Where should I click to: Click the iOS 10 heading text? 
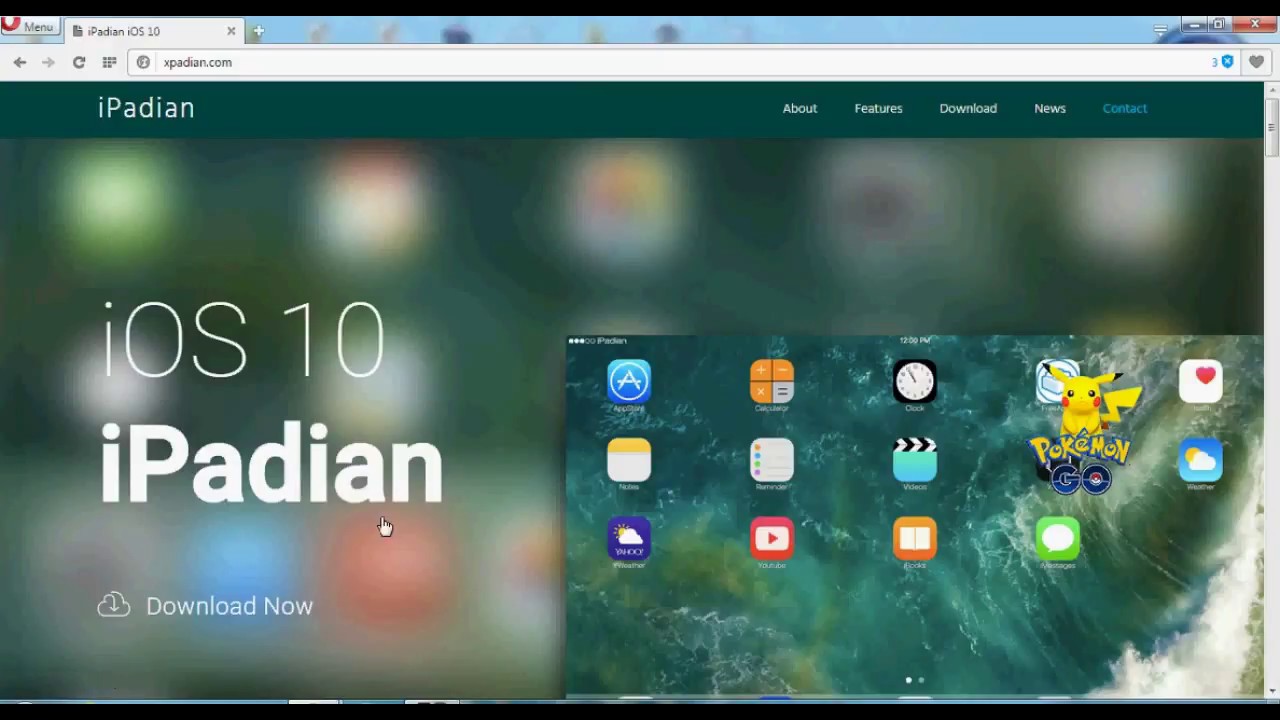(244, 338)
